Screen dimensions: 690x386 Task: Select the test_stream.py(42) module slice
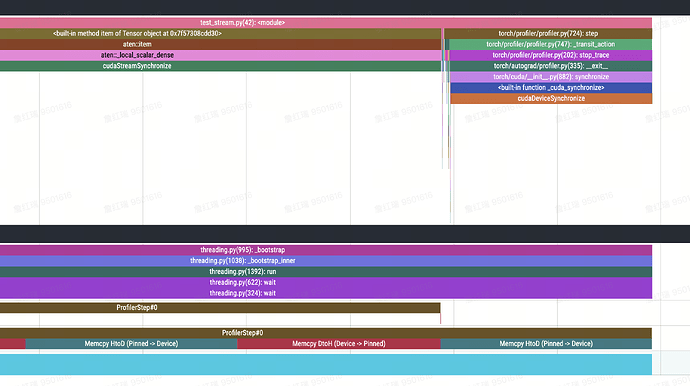point(326,22)
